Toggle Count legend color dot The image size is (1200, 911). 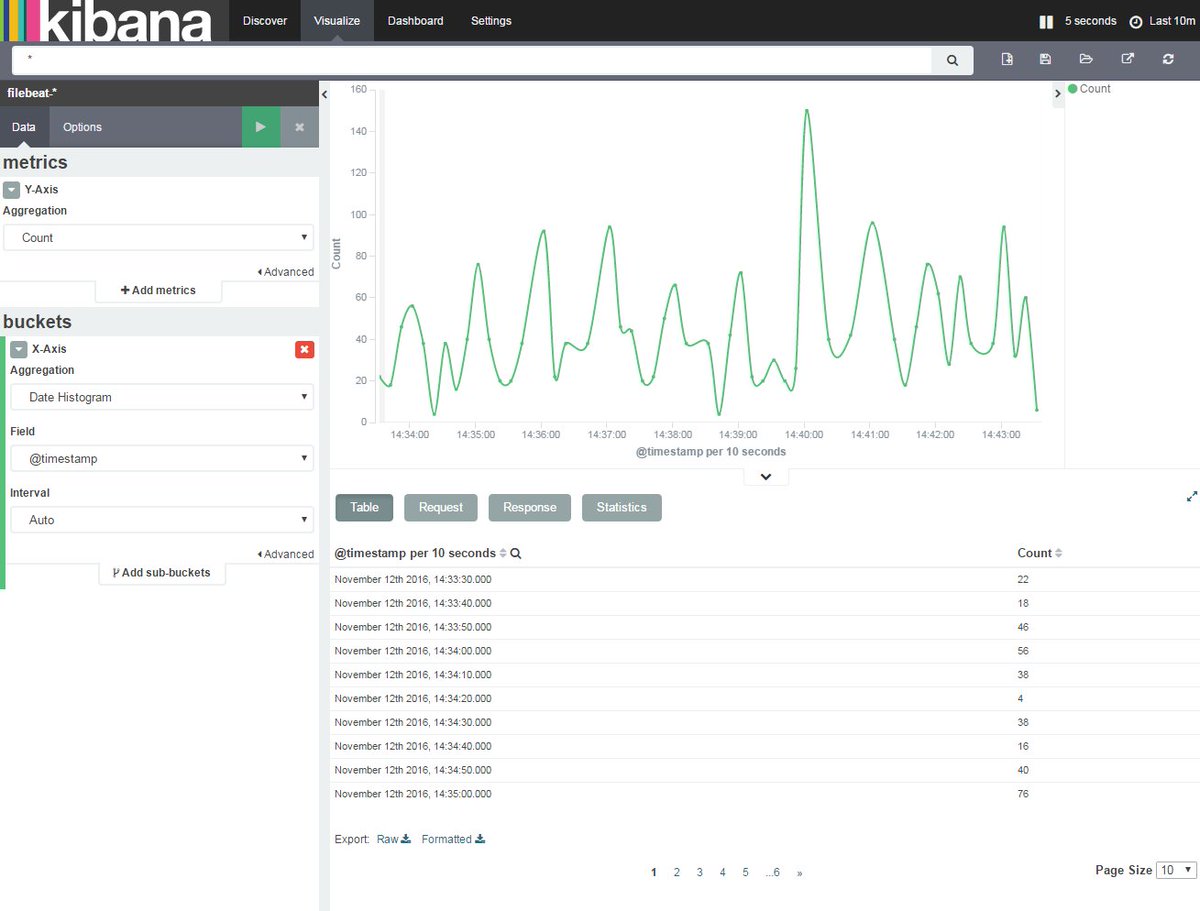(1073, 89)
